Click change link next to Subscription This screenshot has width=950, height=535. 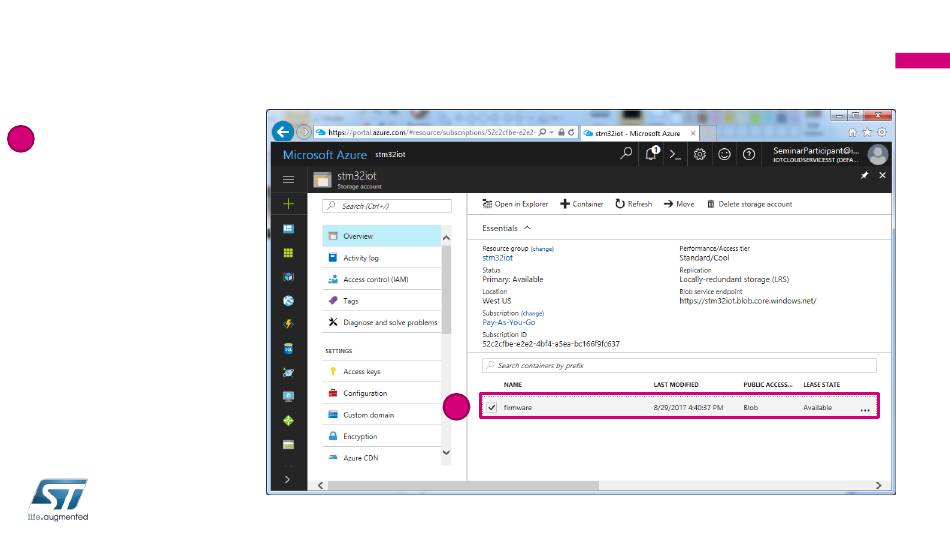coord(533,313)
